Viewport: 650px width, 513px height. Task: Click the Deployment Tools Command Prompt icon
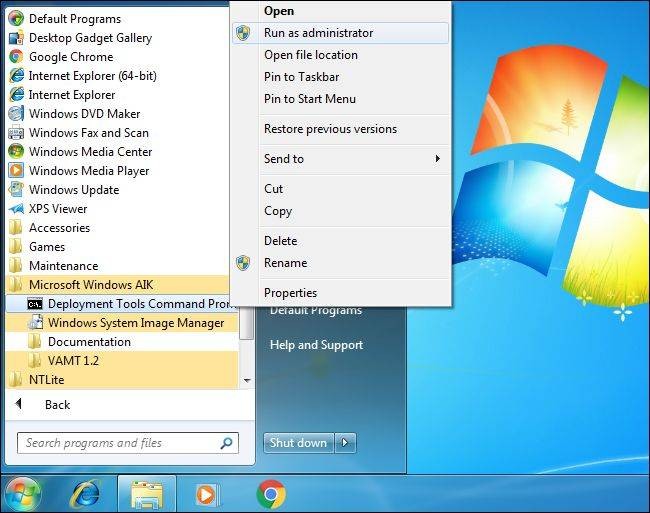pos(35,304)
